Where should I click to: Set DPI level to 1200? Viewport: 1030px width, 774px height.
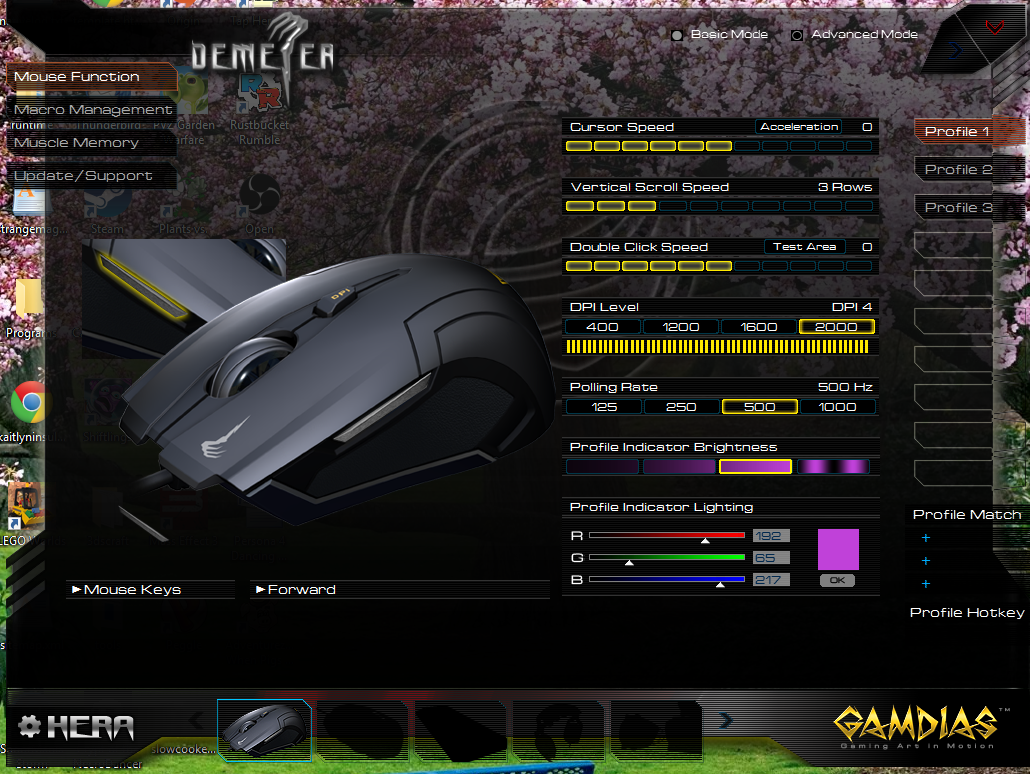point(681,327)
